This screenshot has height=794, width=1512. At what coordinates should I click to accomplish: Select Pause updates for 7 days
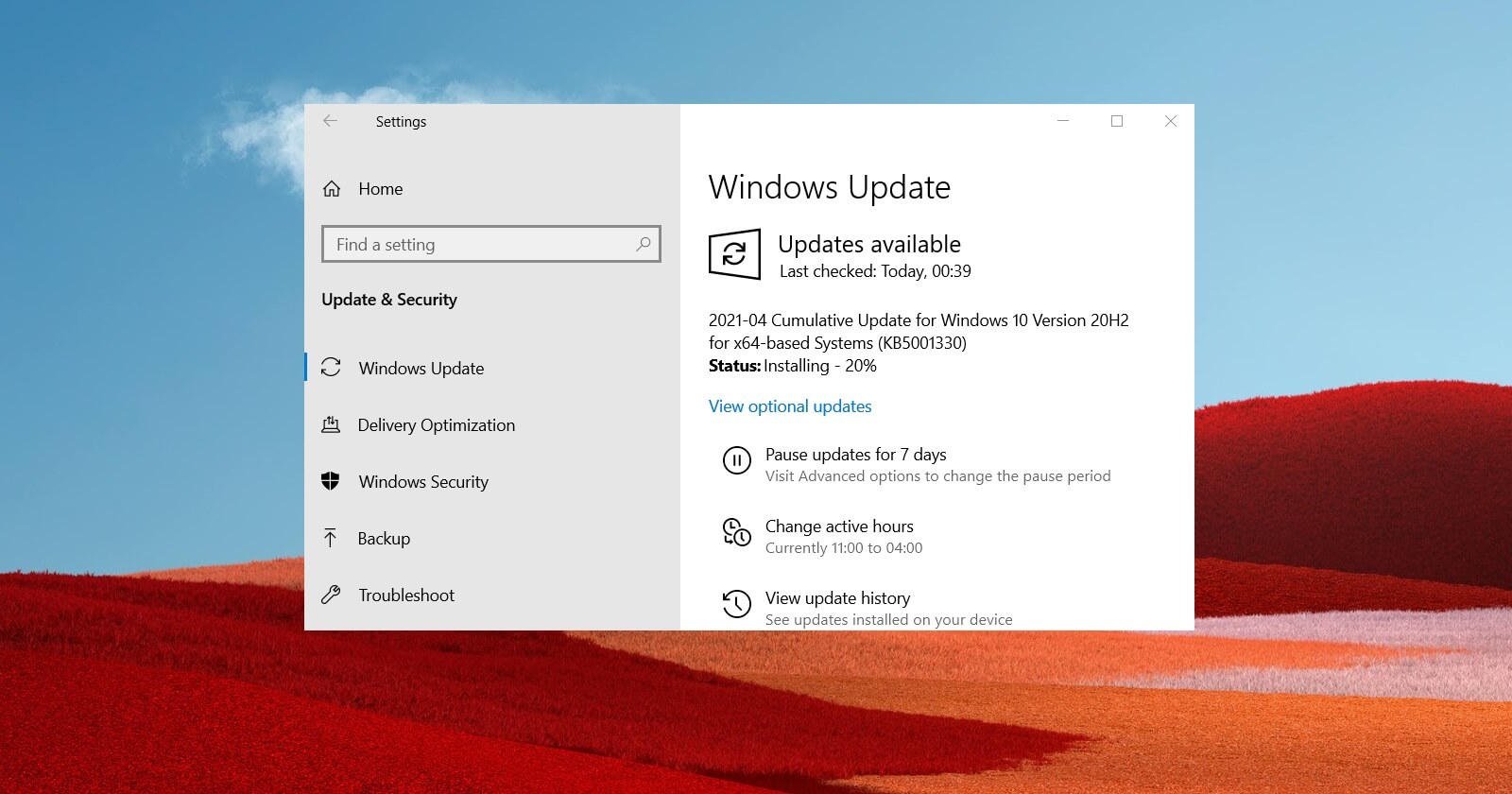tap(855, 455)
